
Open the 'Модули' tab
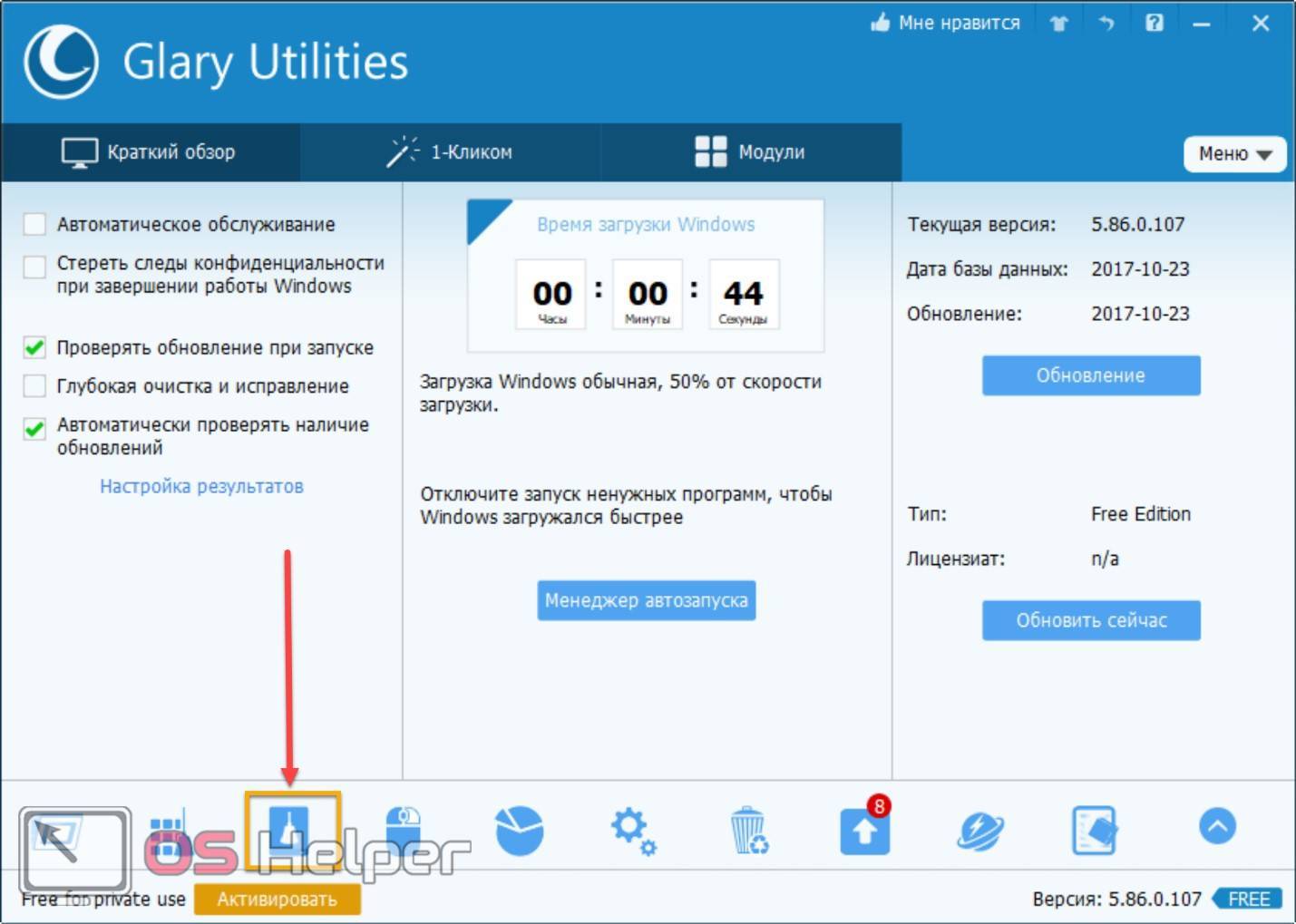pos(750,152)
